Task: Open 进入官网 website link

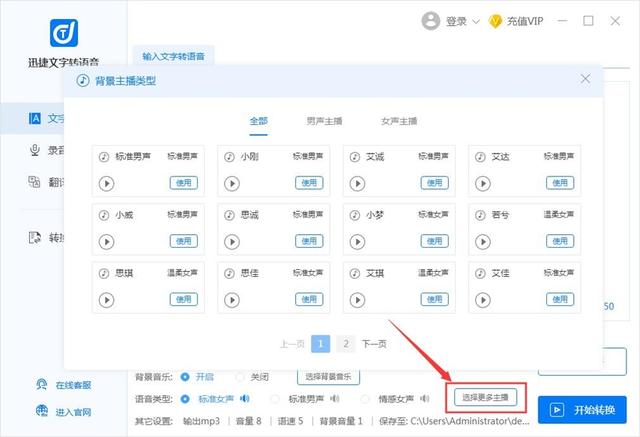Action: [x=73, y=412]
